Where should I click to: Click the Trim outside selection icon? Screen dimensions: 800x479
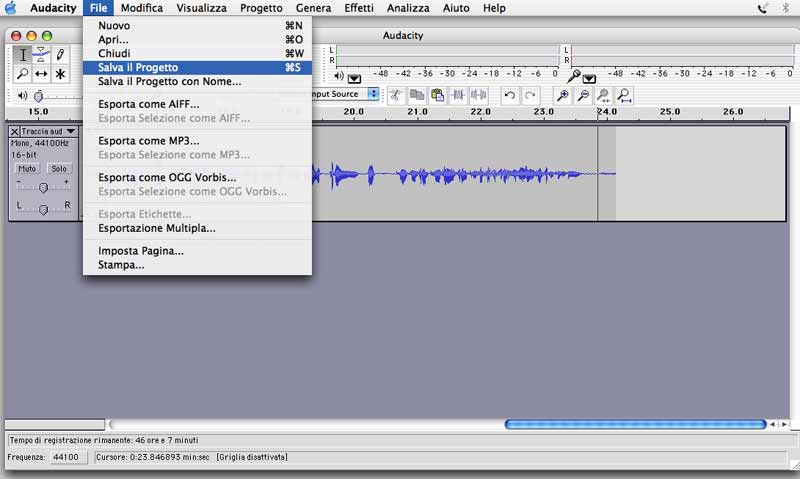(458, 95)
